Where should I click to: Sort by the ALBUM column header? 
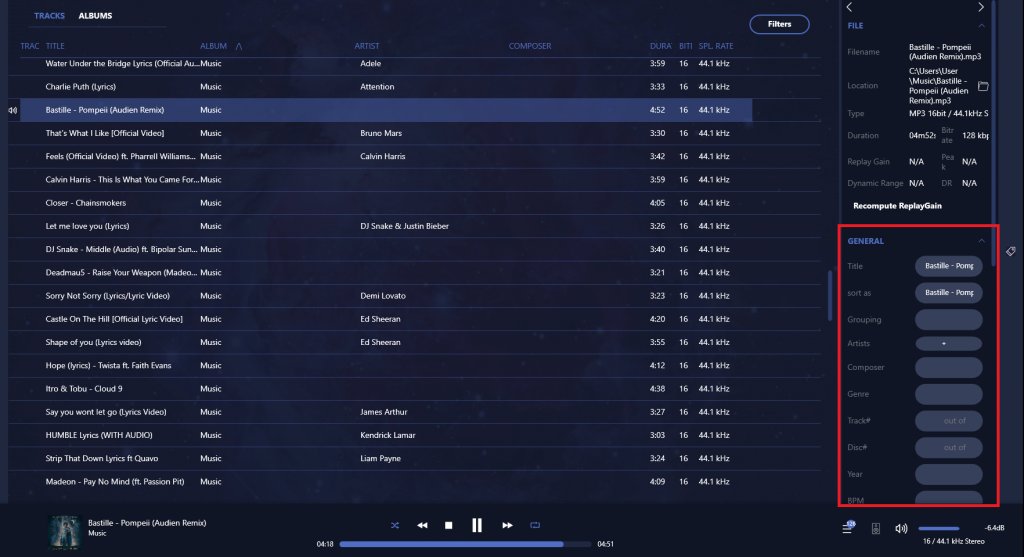[214, 46]
